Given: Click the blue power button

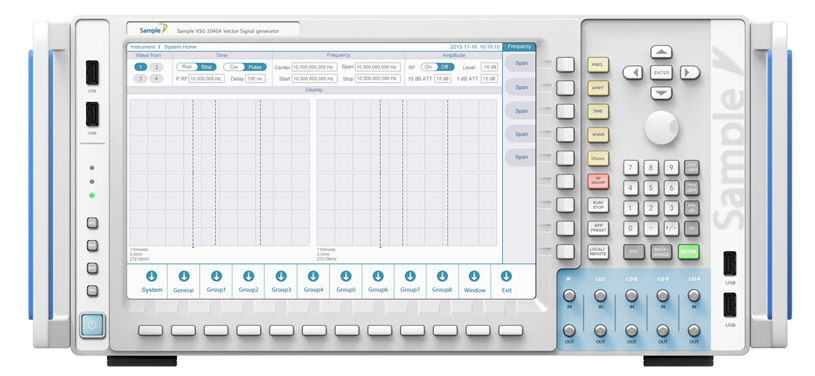Looking at the screenshot, I should point(92,325).
